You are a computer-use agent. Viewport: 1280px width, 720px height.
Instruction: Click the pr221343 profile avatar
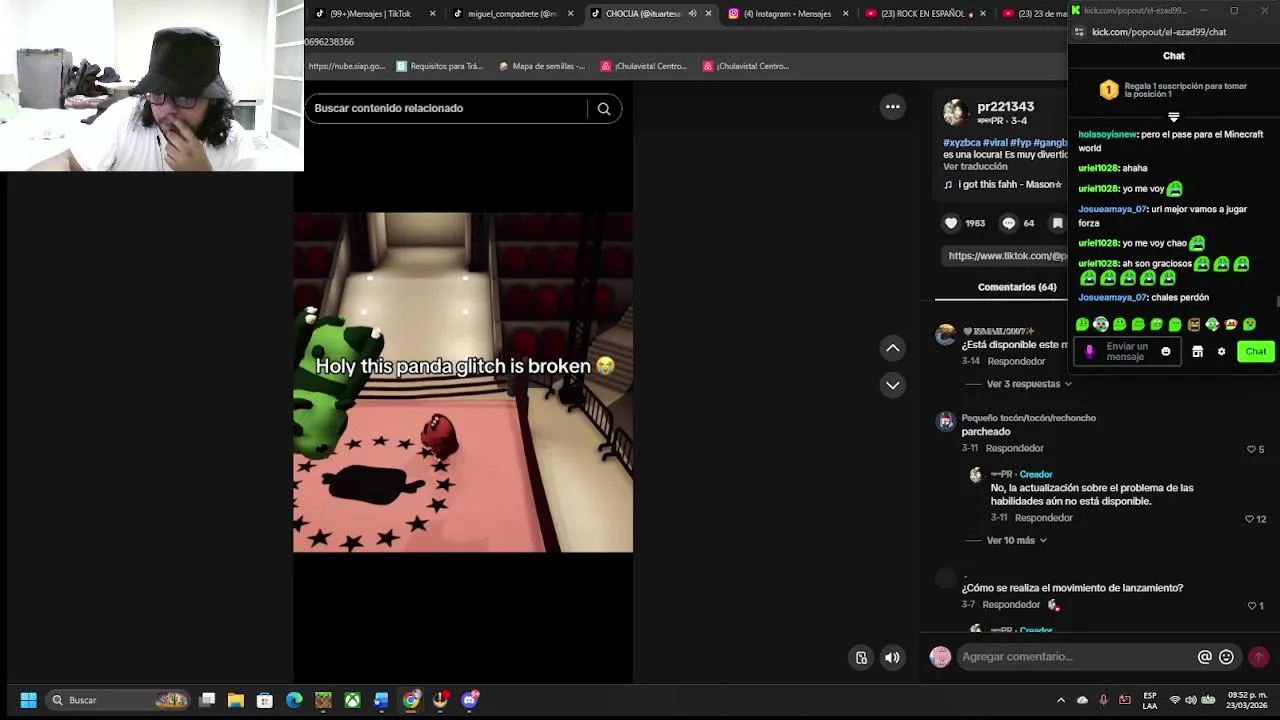956,112
